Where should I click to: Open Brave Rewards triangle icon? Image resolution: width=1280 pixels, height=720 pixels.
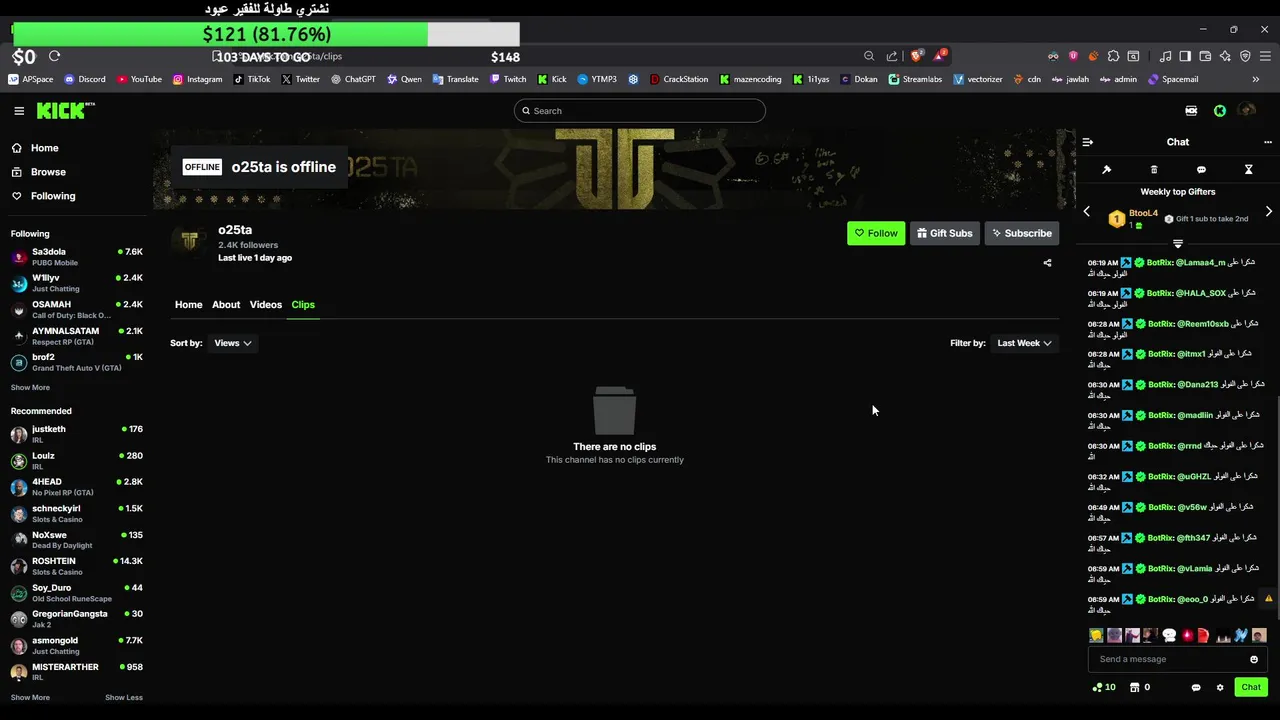[x=939, y=56]
